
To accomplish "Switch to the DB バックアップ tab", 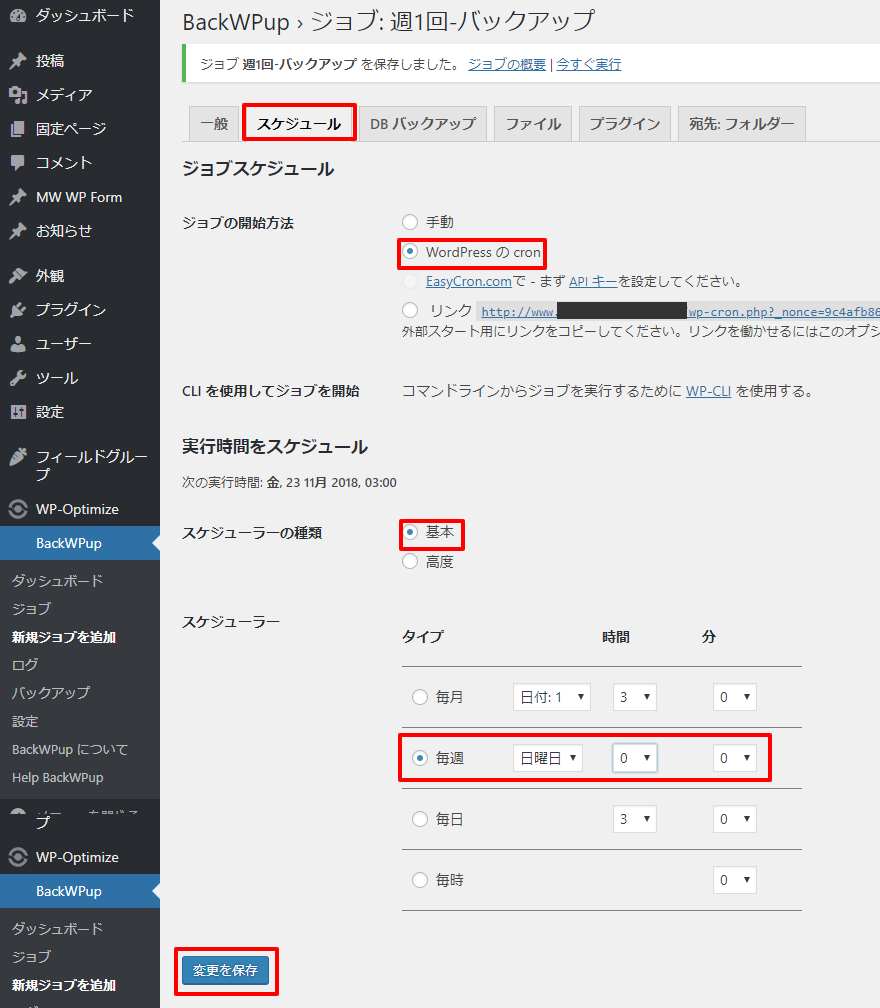I will pos(422,124).
